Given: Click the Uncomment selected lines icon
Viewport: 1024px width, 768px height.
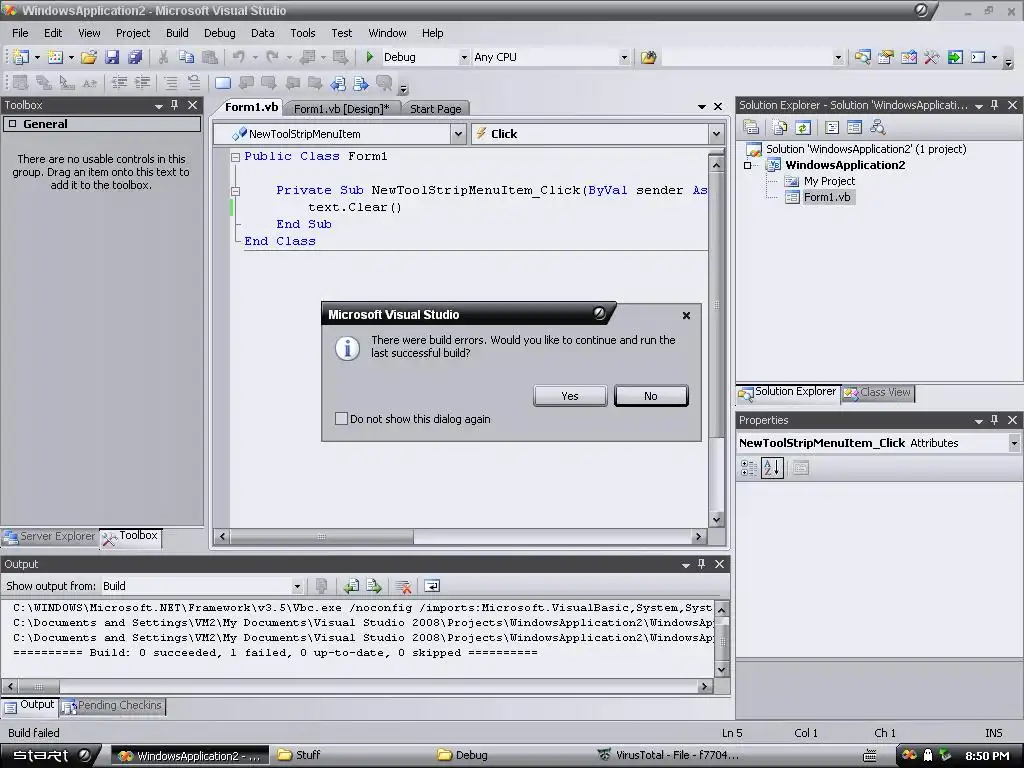Looking at the screenshot, I should click(x=194, y=83).
